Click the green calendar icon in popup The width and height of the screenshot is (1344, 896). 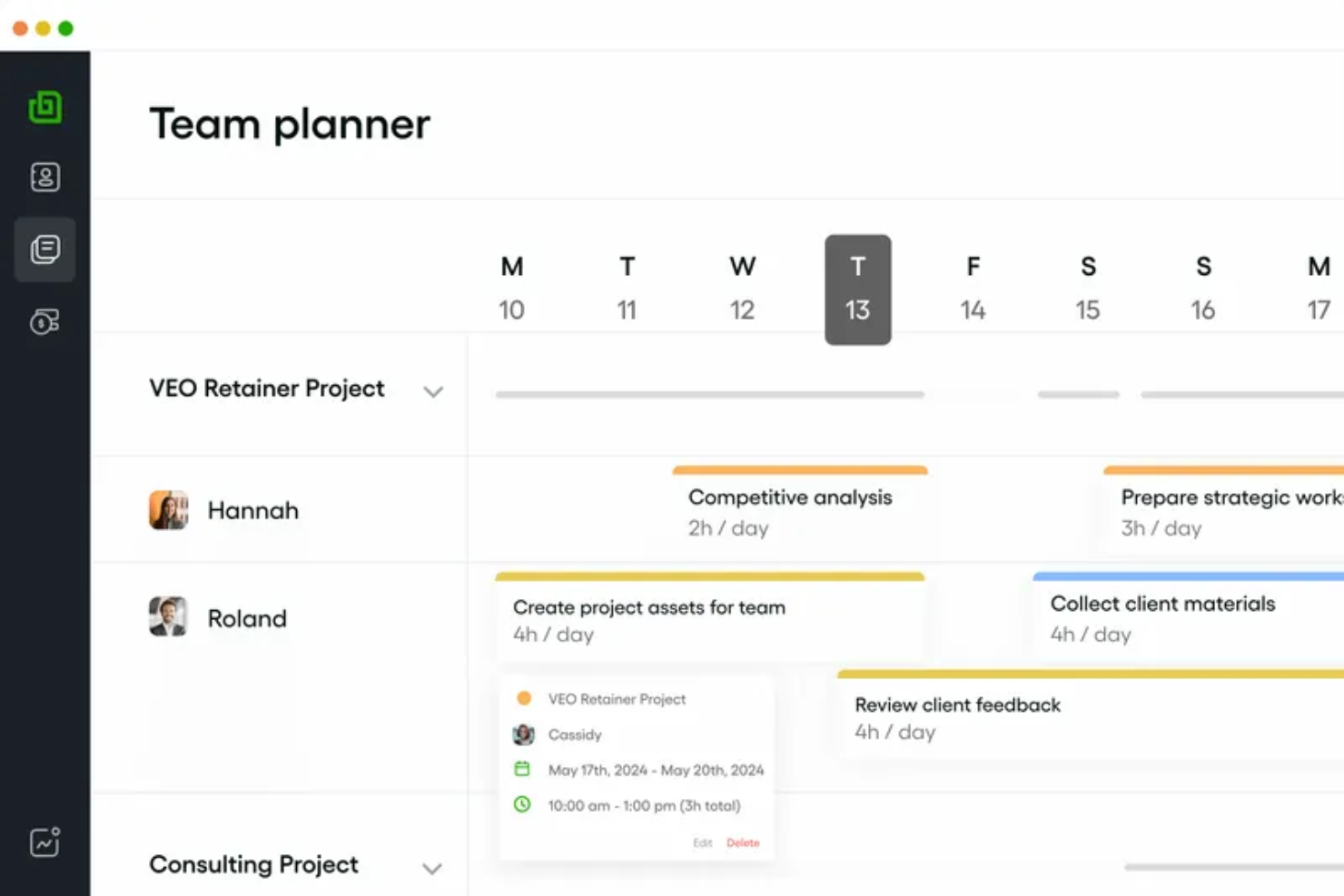(522, 769)
